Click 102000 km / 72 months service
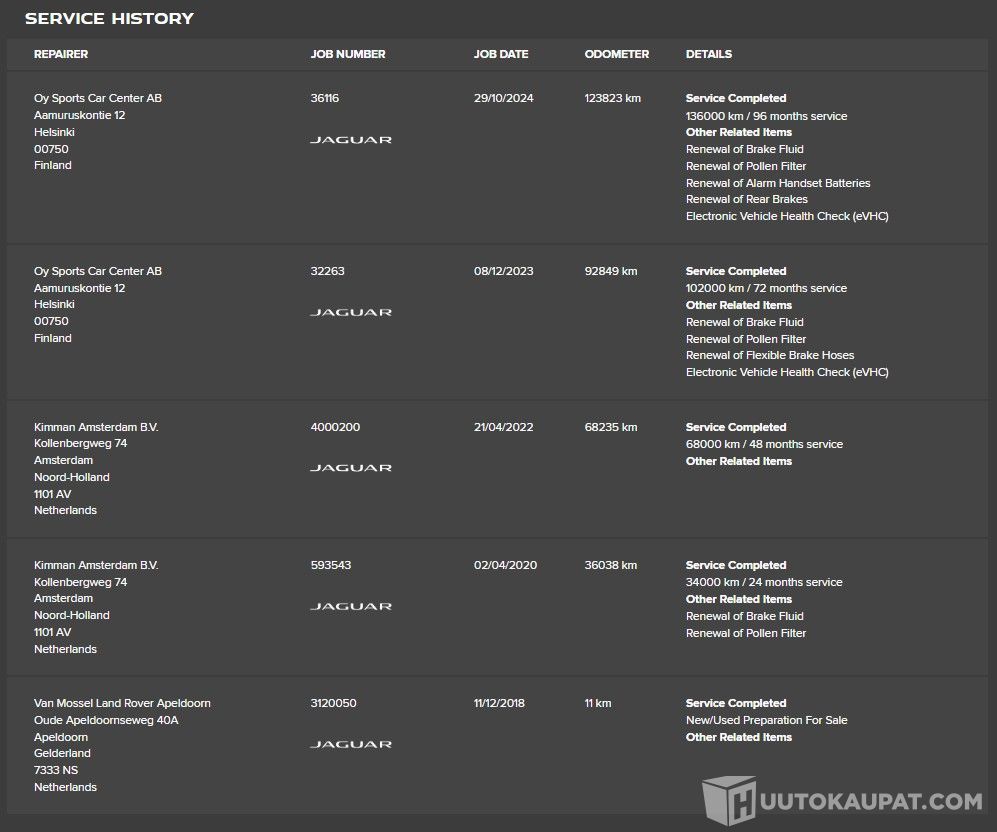 [x=766, y=288]
